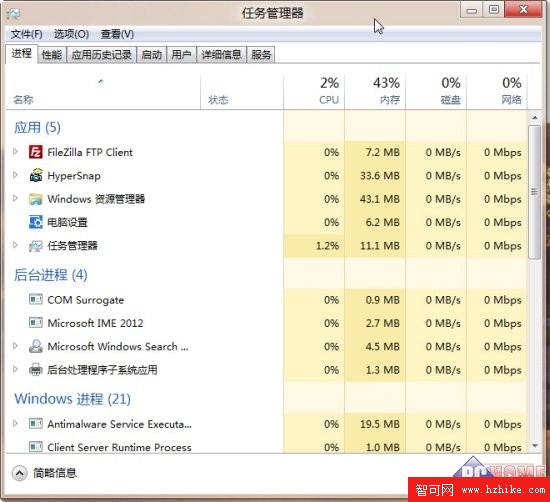Maximize the Task Manager window
550x502 pixels.
point(494,9)
